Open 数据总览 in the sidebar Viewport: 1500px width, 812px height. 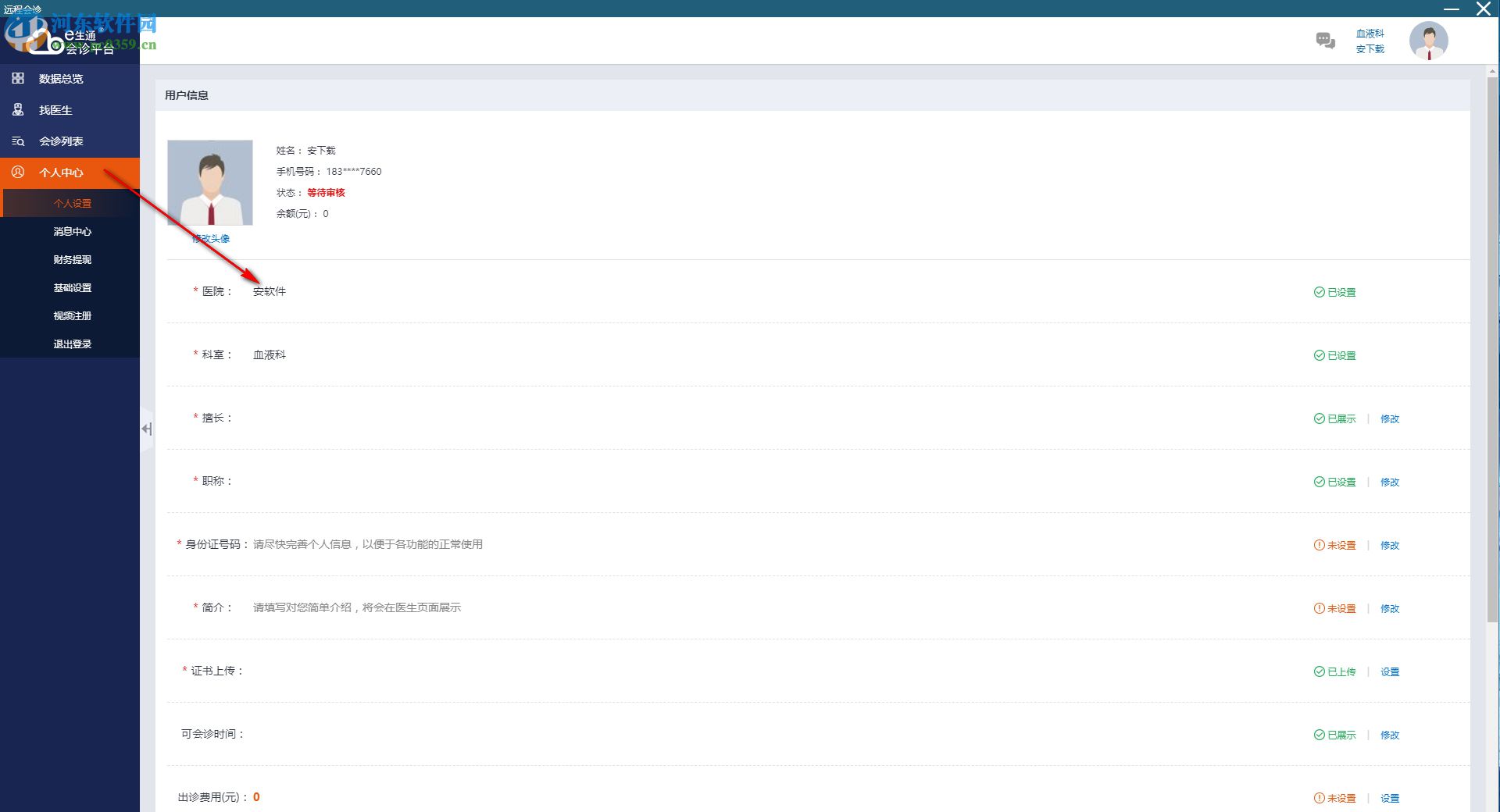pyautogui.click(x=70, y=79)
